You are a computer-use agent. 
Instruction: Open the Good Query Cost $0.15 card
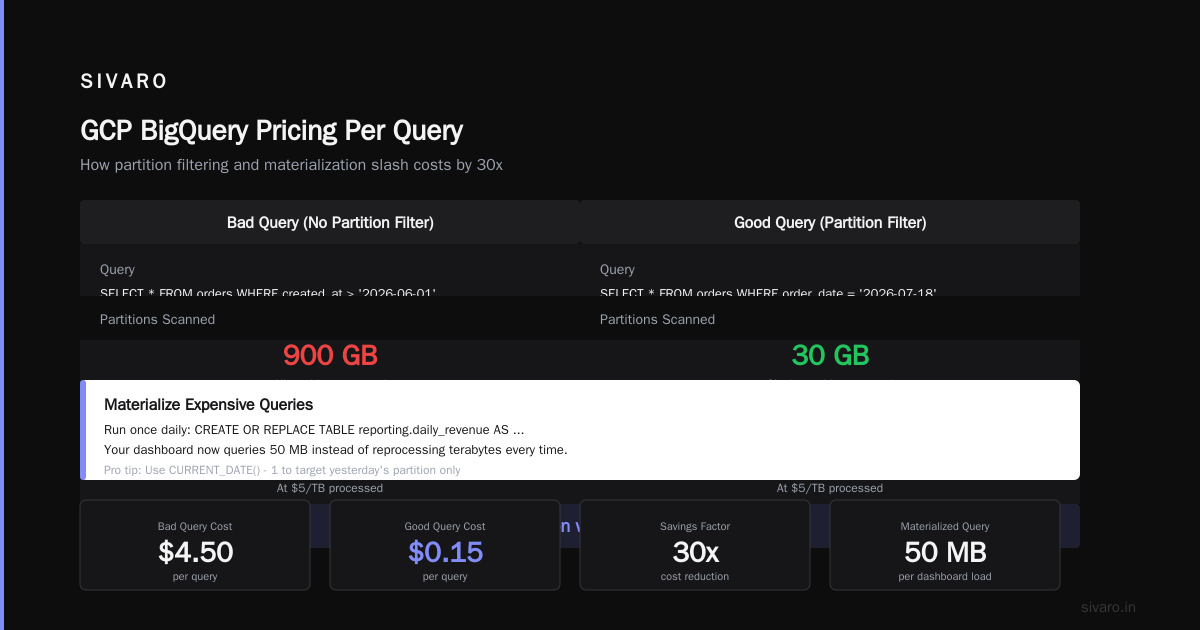445,545
